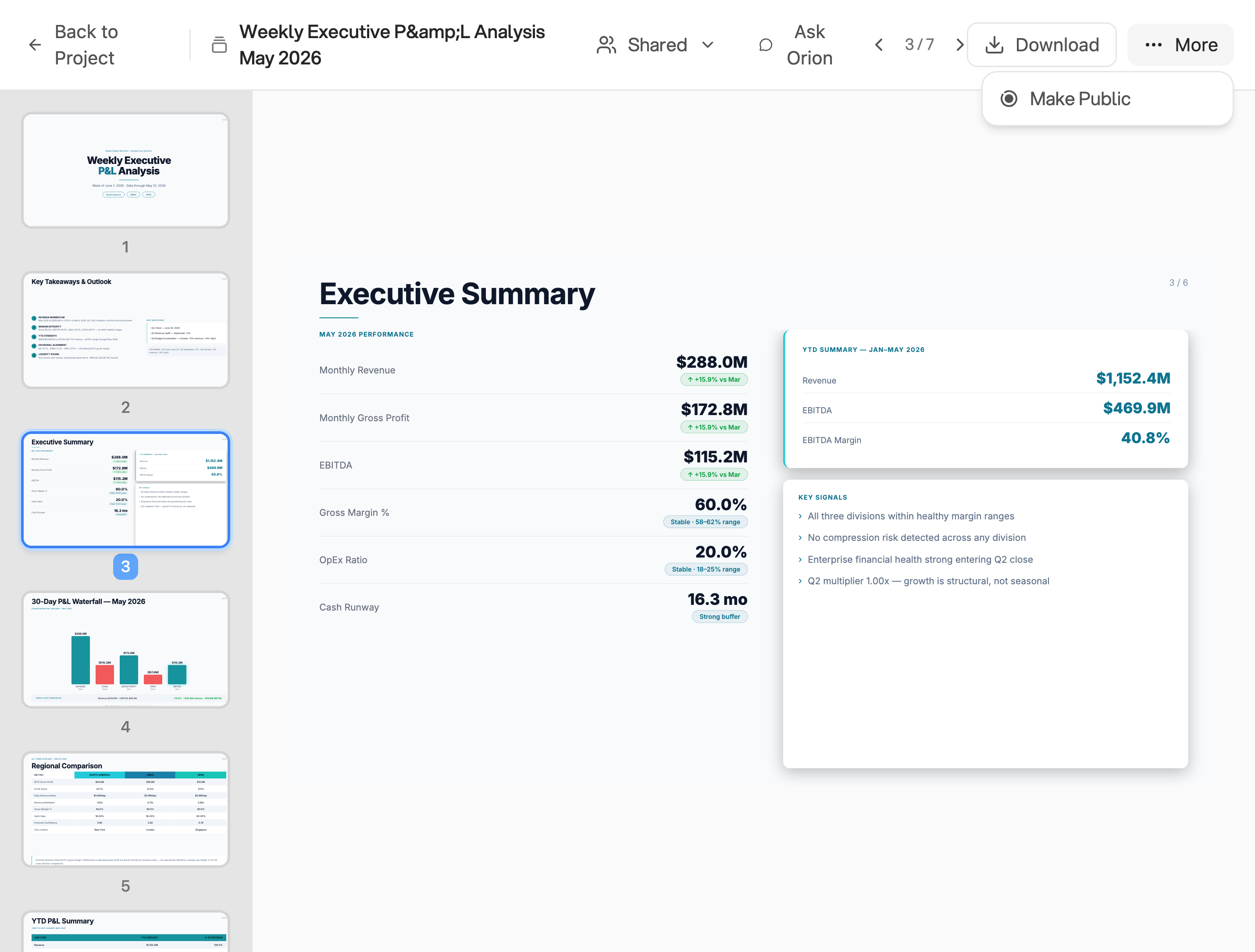The image size is (1255, 952).
Task: Expand the Shared dropdown chevron
Action: (x=707, y=45)
